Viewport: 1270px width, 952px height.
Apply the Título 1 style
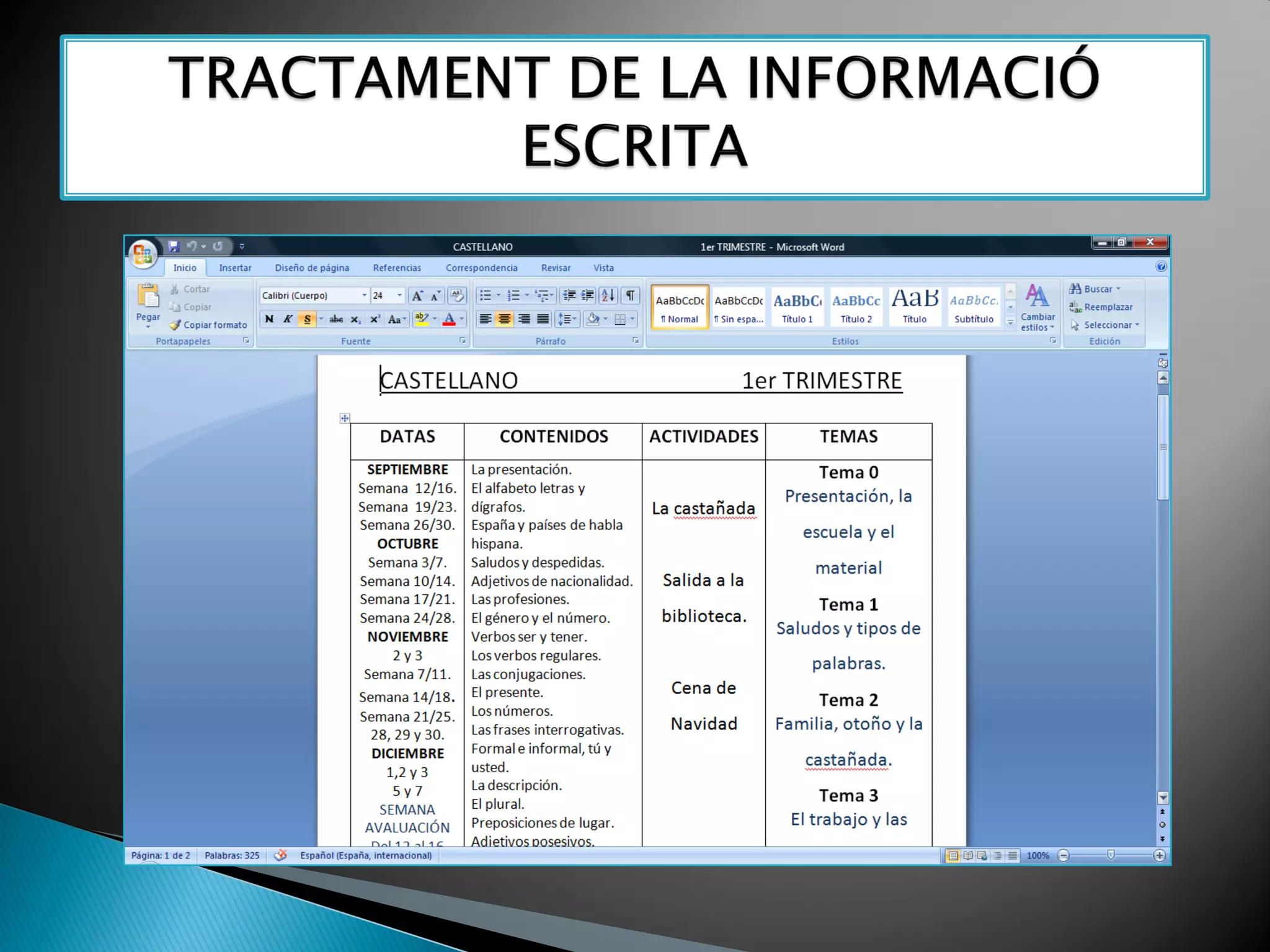[797, 307]
